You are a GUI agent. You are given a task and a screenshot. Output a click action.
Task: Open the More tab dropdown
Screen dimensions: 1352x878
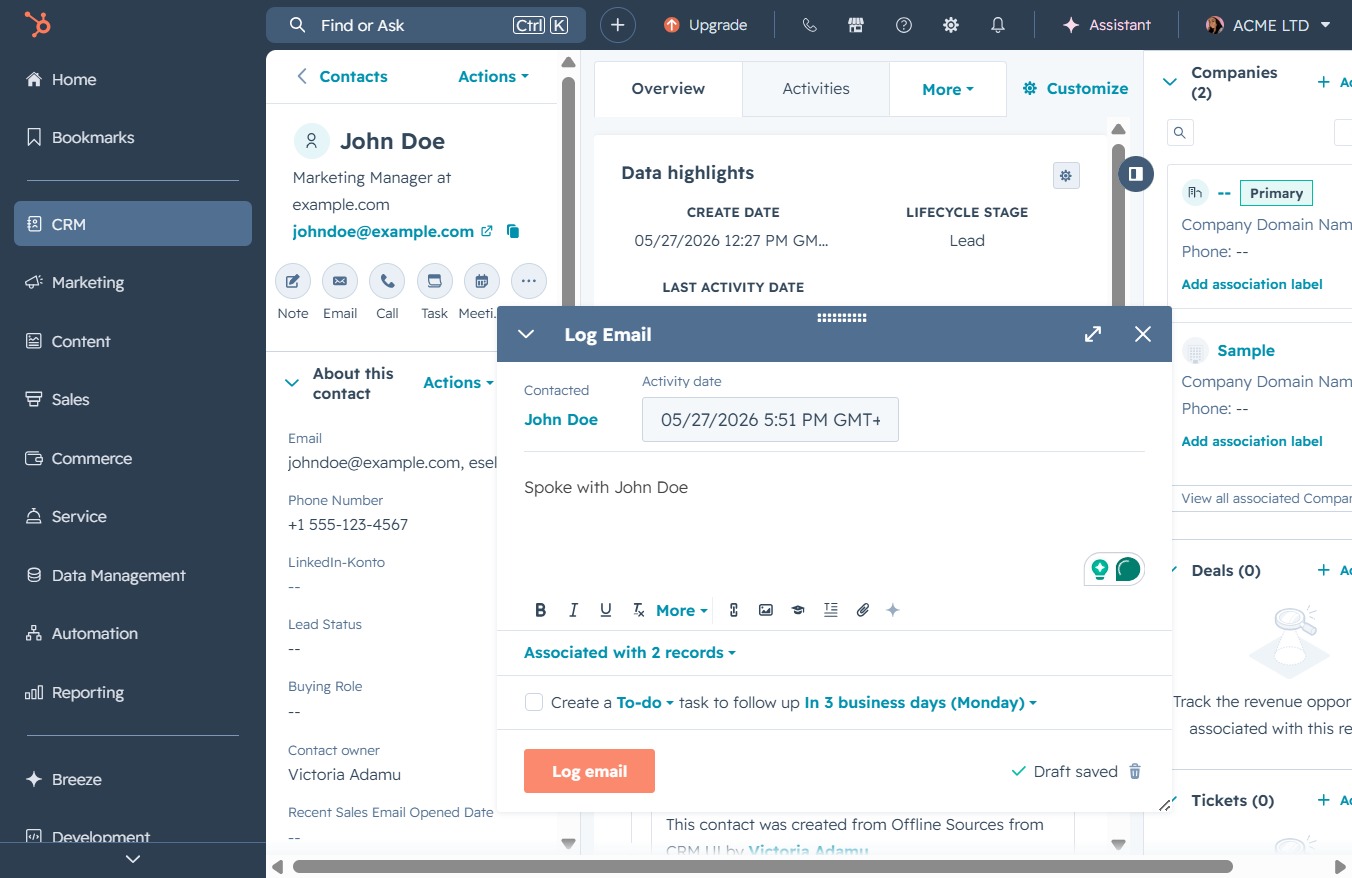pos(948,89)
